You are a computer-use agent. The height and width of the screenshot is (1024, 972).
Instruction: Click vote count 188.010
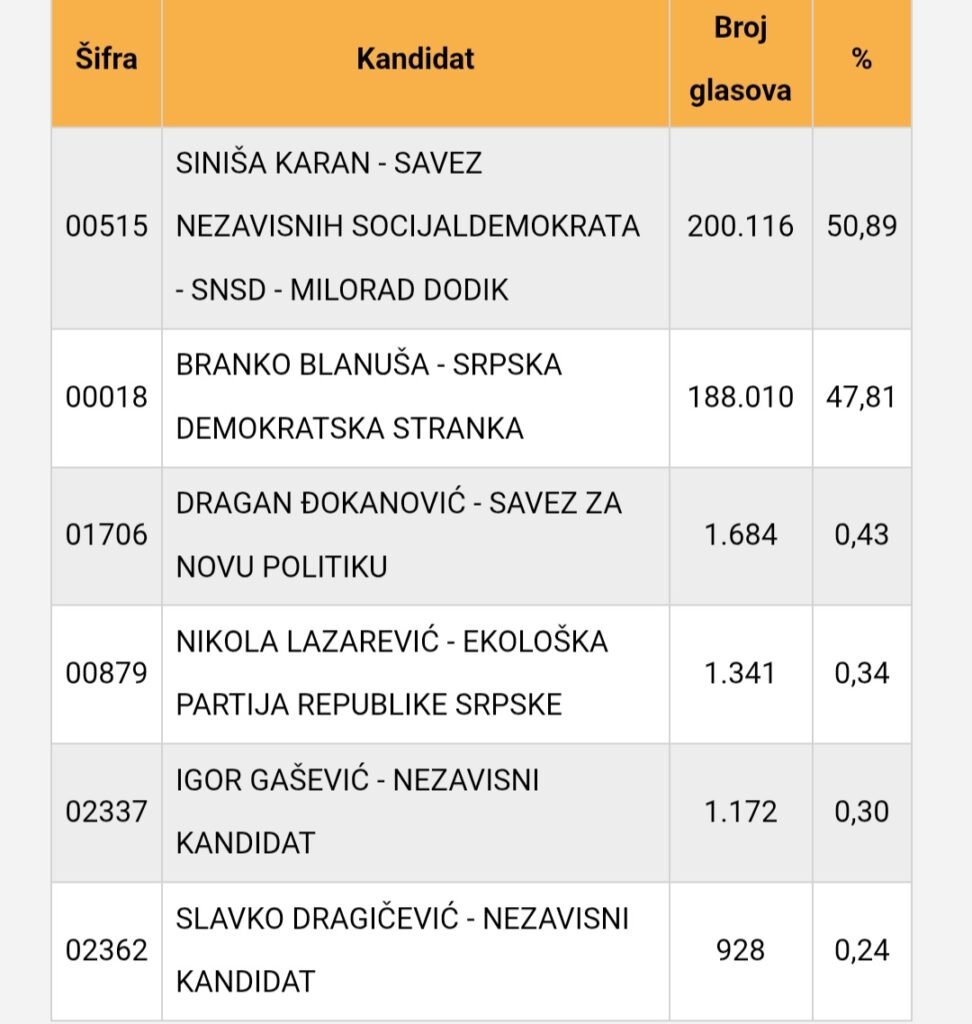coord(740,397)
